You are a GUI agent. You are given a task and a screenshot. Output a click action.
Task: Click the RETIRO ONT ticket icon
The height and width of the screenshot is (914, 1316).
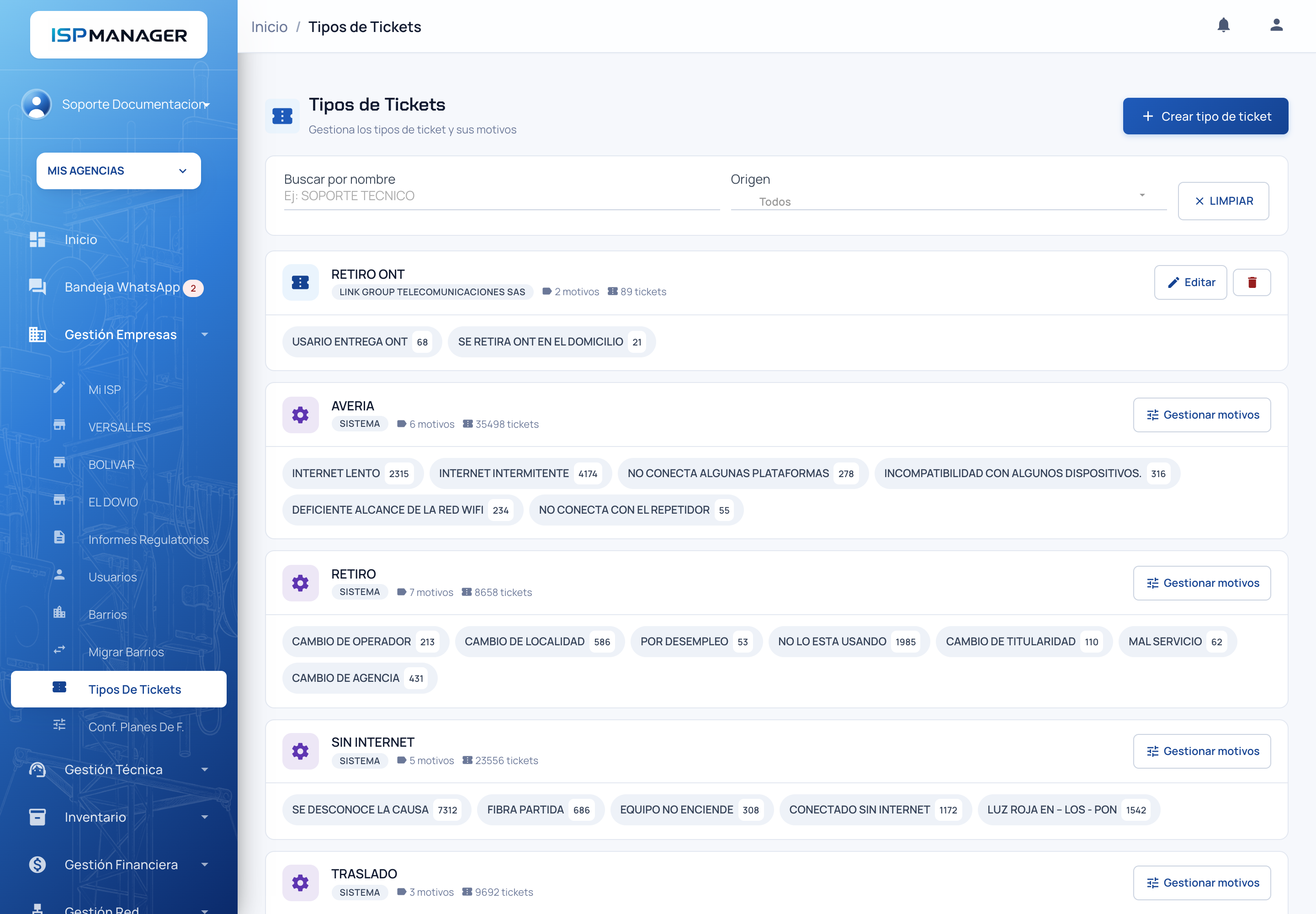pos(300,282)
